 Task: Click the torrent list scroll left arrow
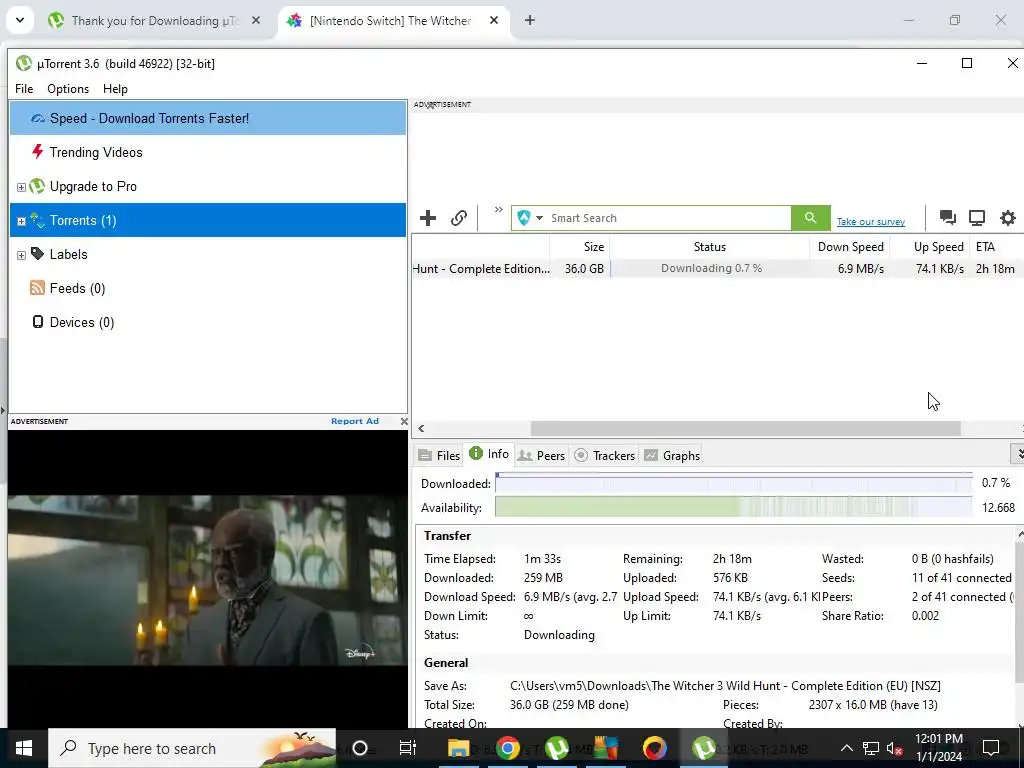pyautogui.click(x=421, y=428)
